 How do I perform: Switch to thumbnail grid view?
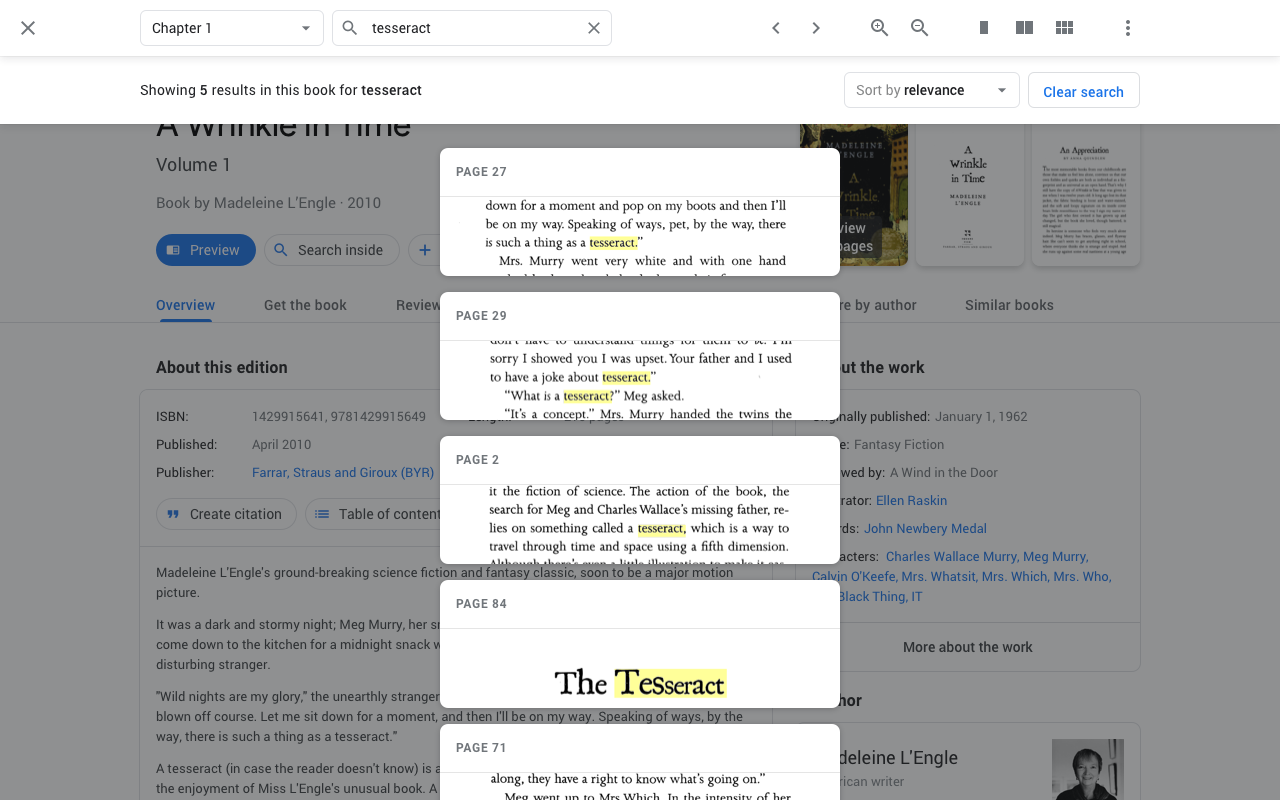coord(1064,27)
